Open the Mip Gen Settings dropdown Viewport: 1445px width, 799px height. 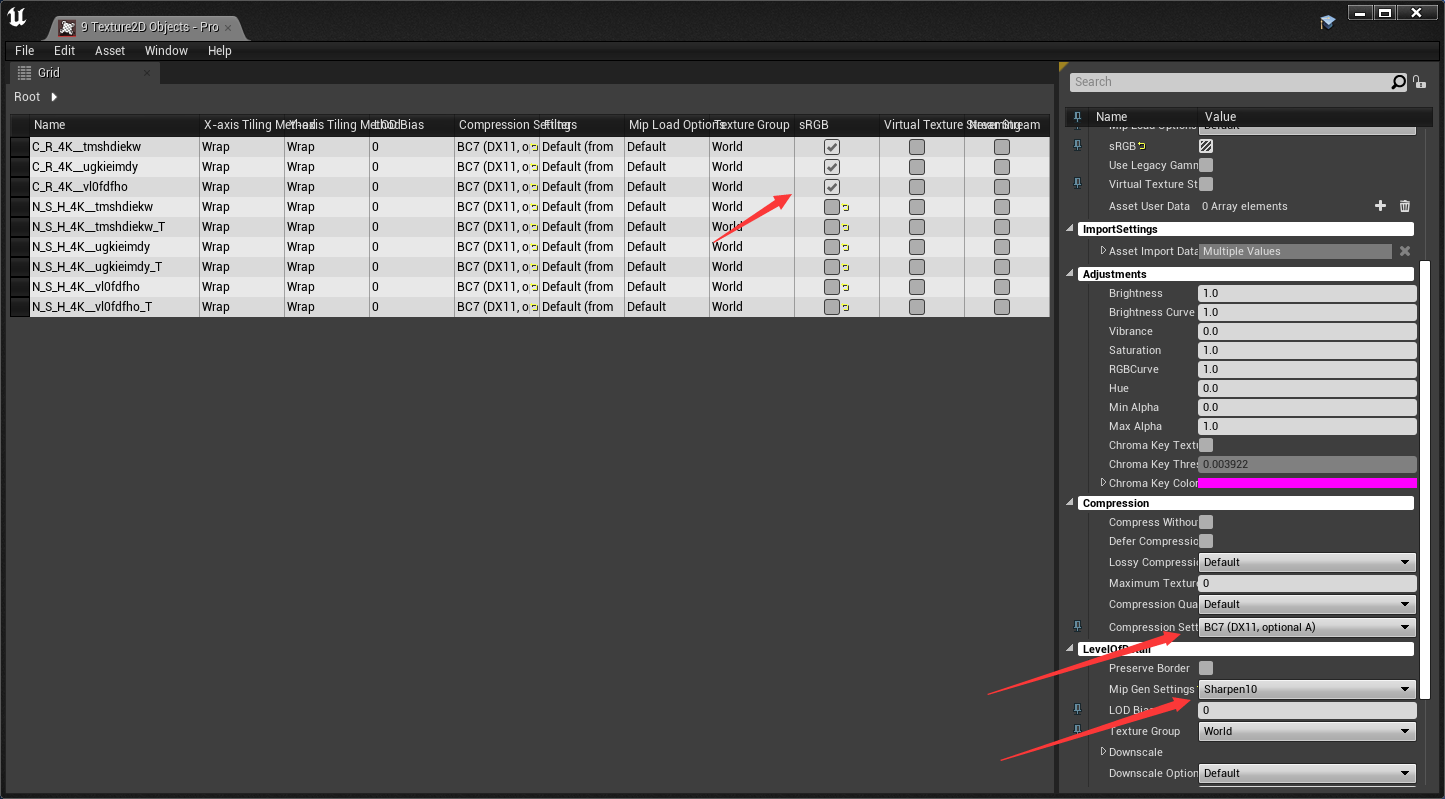[x=1306, y=689]
